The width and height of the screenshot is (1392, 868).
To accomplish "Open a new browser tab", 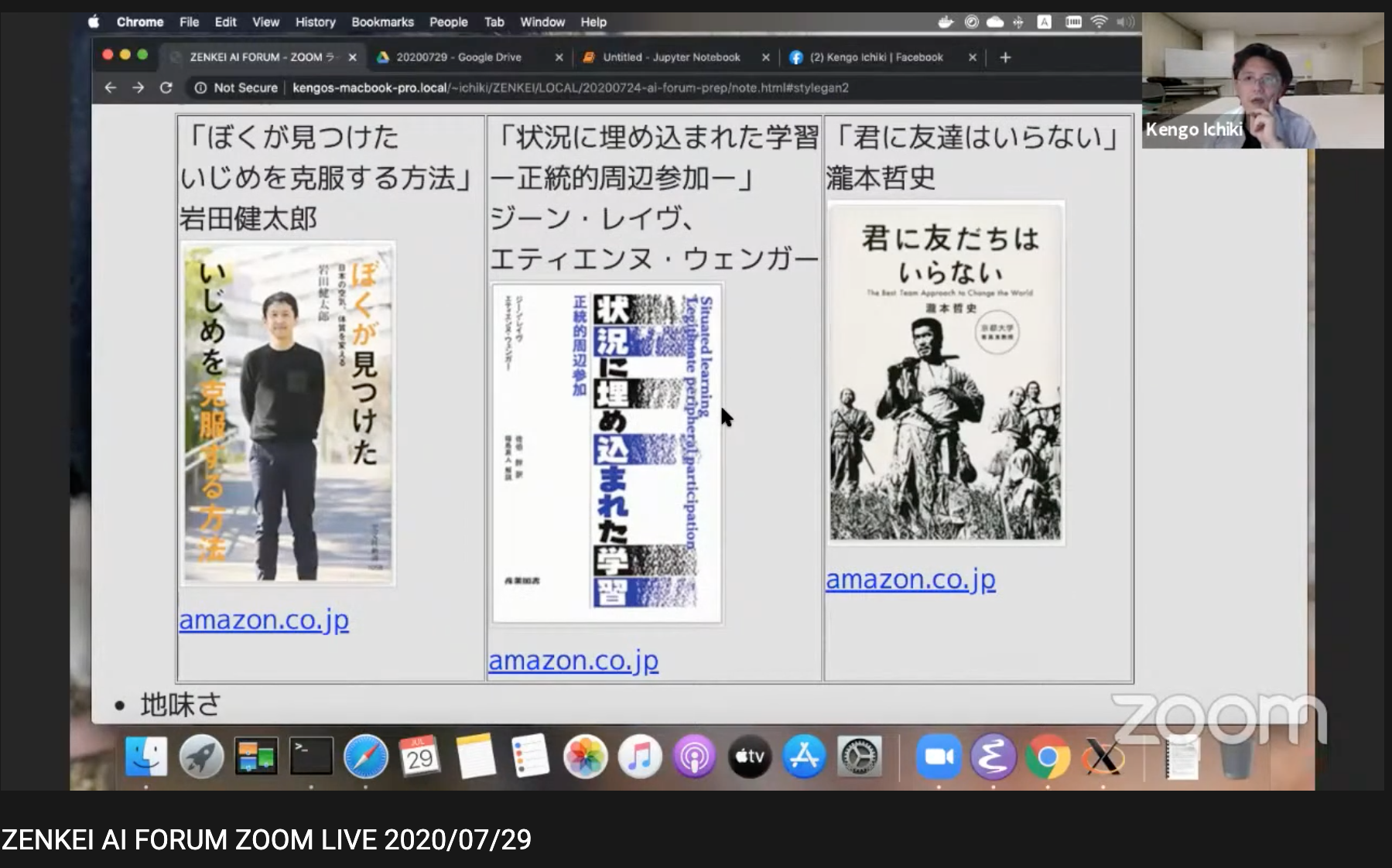I will [1005, 57].
